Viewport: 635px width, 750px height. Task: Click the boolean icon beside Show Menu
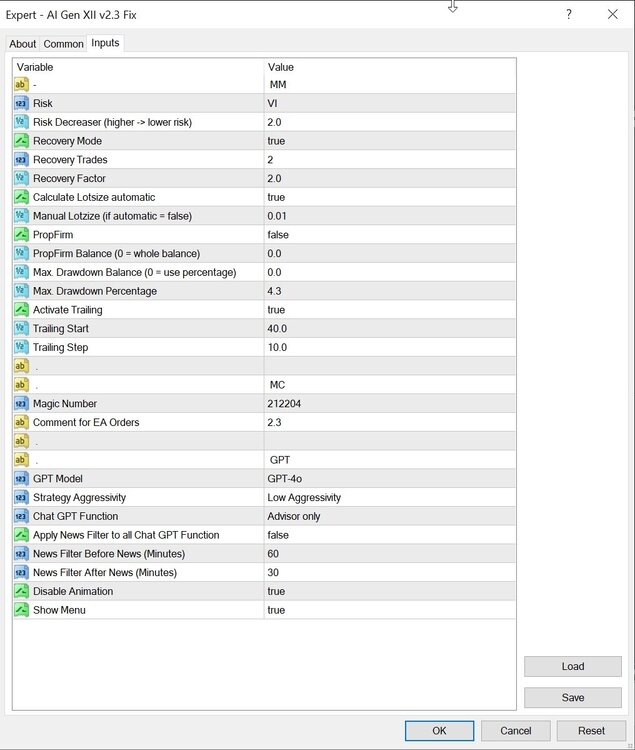tap(21, 610)
